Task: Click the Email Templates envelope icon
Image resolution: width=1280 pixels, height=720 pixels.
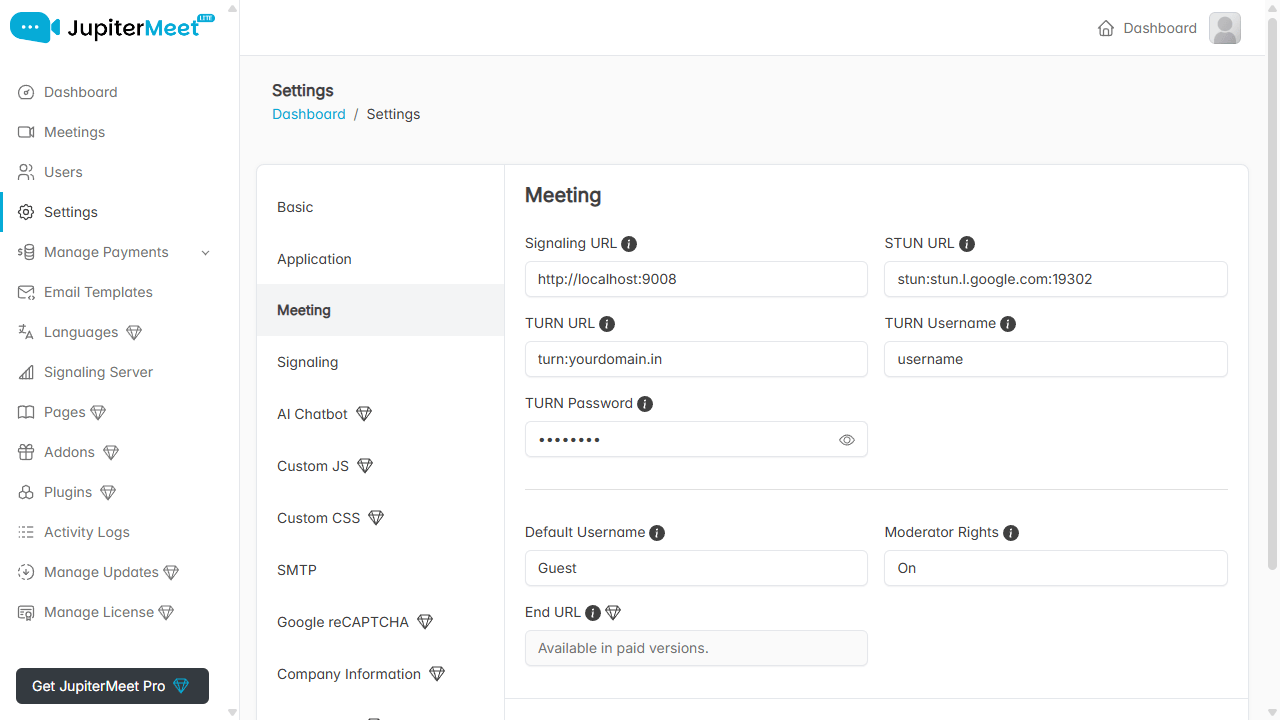Action: [26, 292]
